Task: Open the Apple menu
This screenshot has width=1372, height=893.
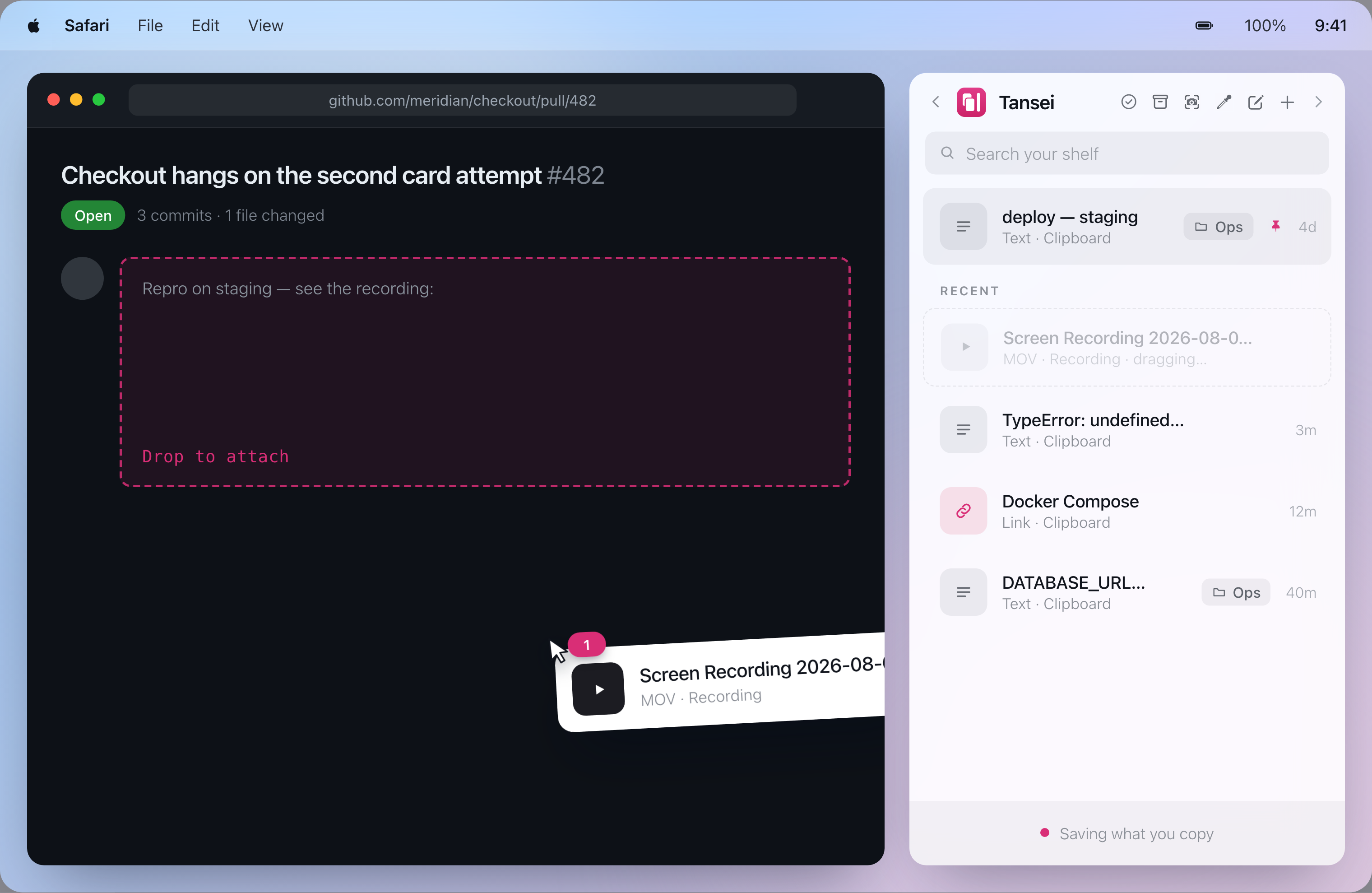Action: tap(34, 25)
